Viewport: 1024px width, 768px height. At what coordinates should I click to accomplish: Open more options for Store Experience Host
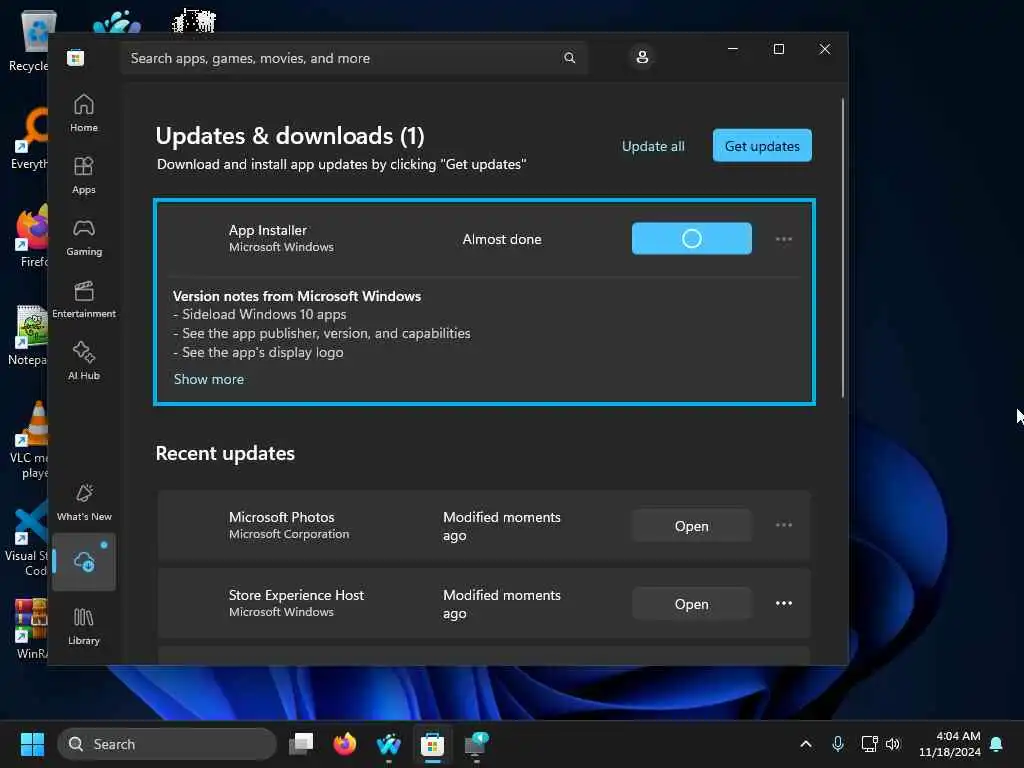pyautogui.click(x=784, y=603)
